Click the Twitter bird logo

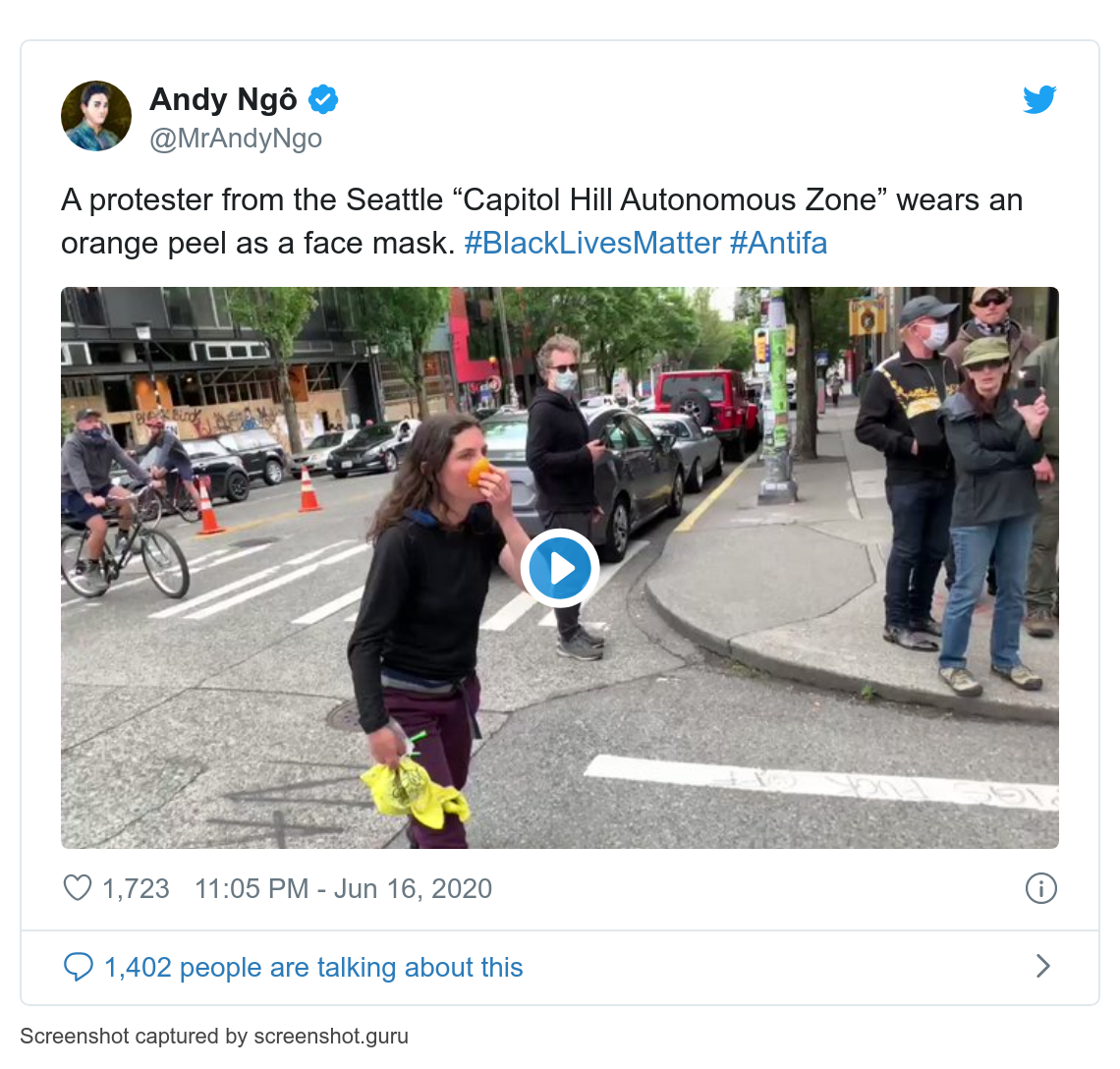1039,99
